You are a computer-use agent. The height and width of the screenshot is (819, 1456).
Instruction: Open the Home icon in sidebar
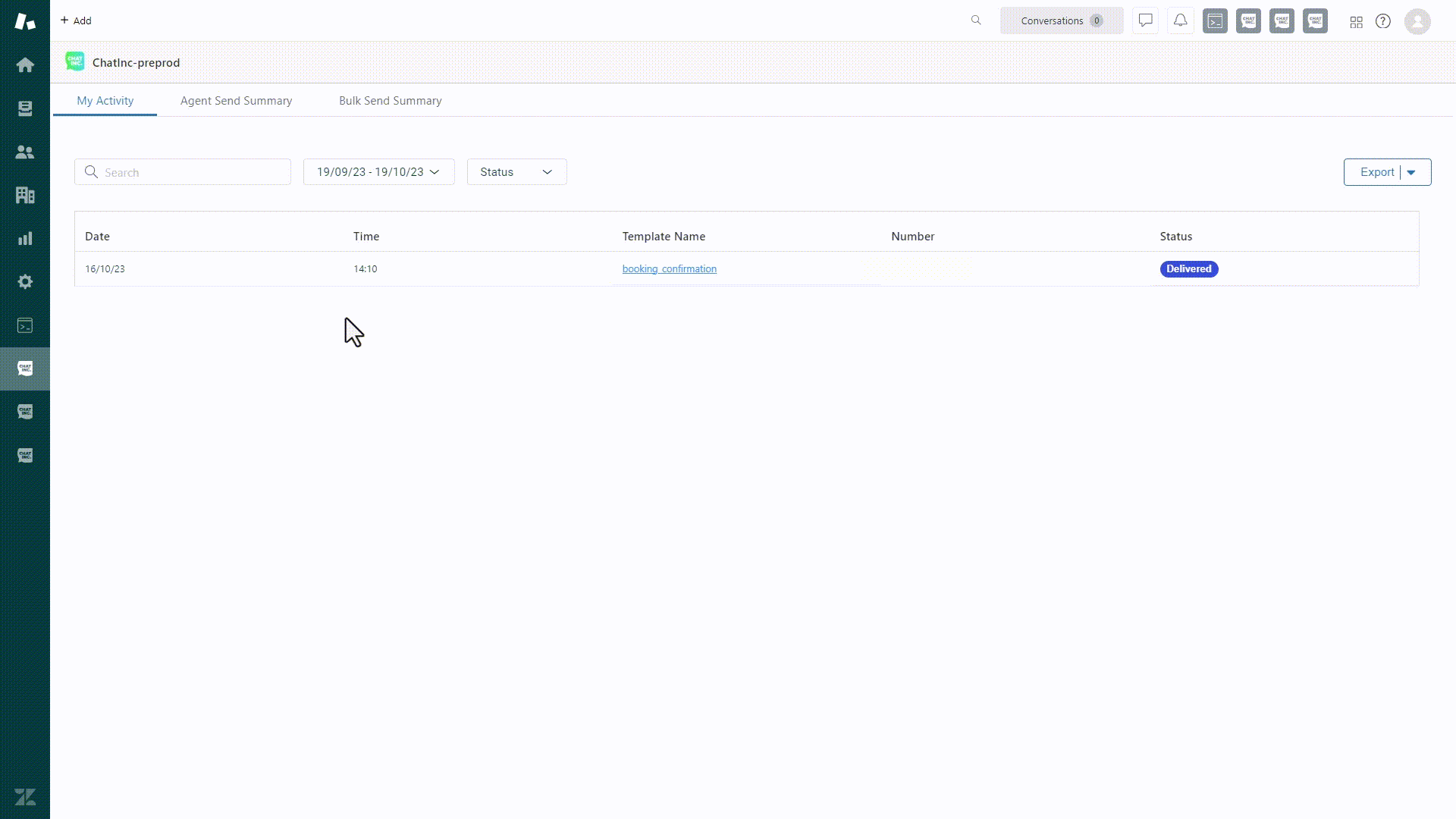[25, 65]
